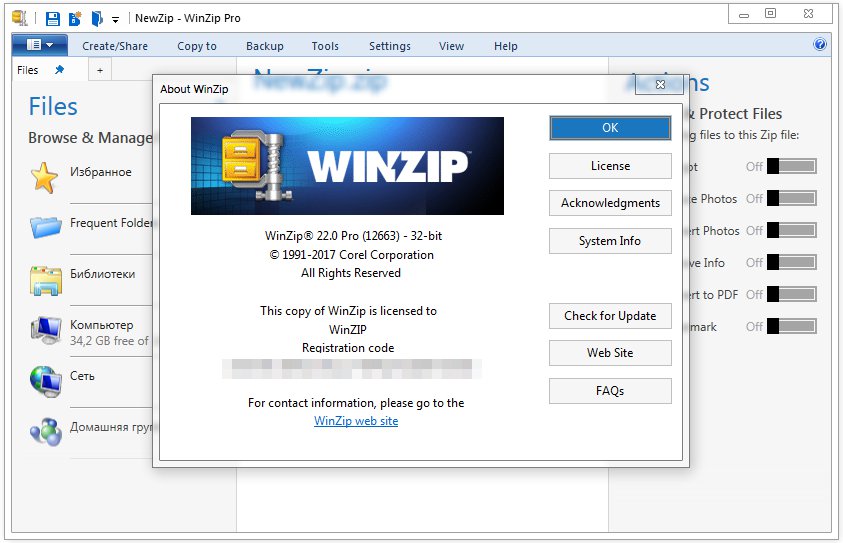The image size is (843, 543).
Task: Toggle the Remove Info switch
Action: (x=791, y=262)
